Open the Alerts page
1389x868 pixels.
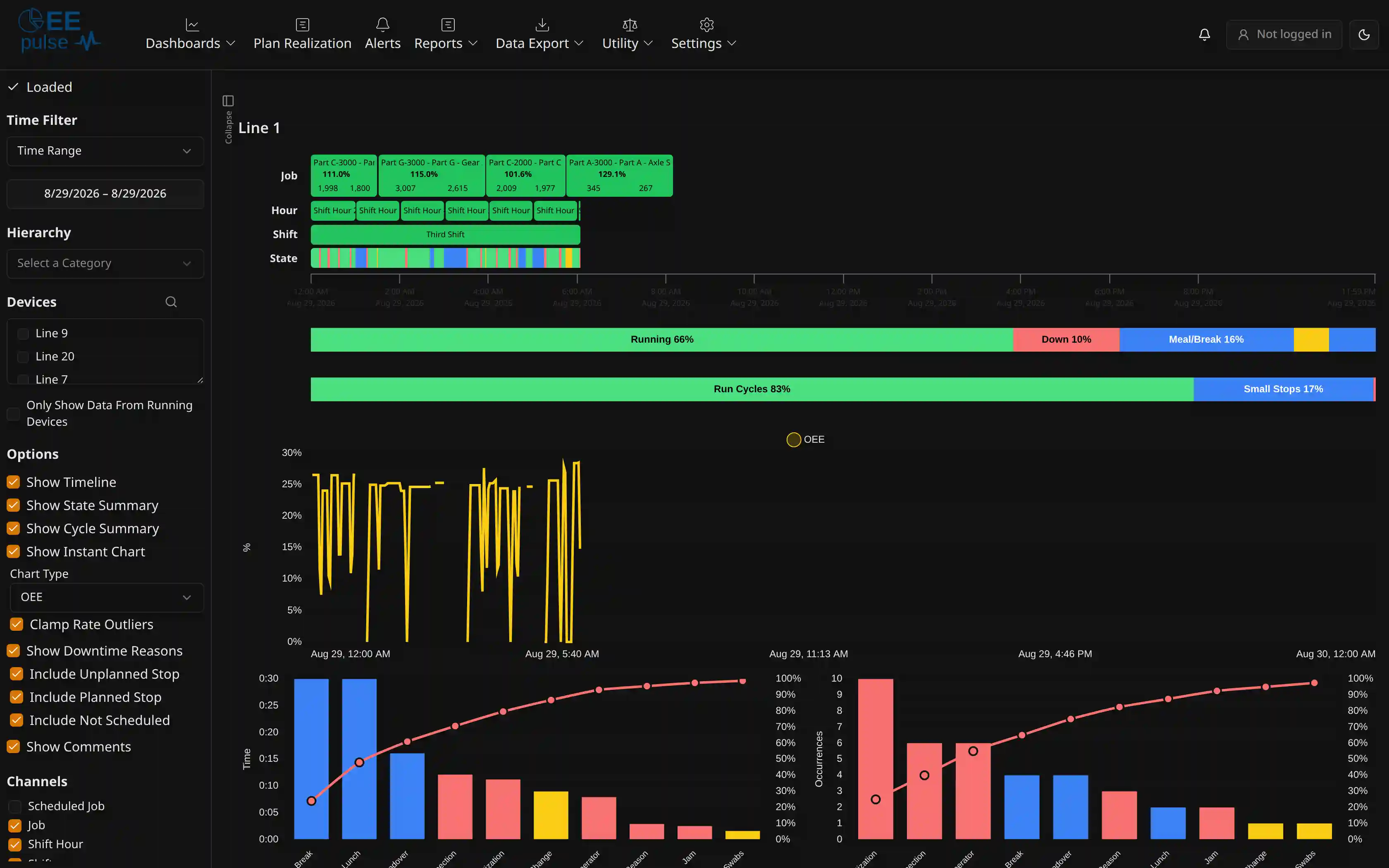click(x=382, y=34)
